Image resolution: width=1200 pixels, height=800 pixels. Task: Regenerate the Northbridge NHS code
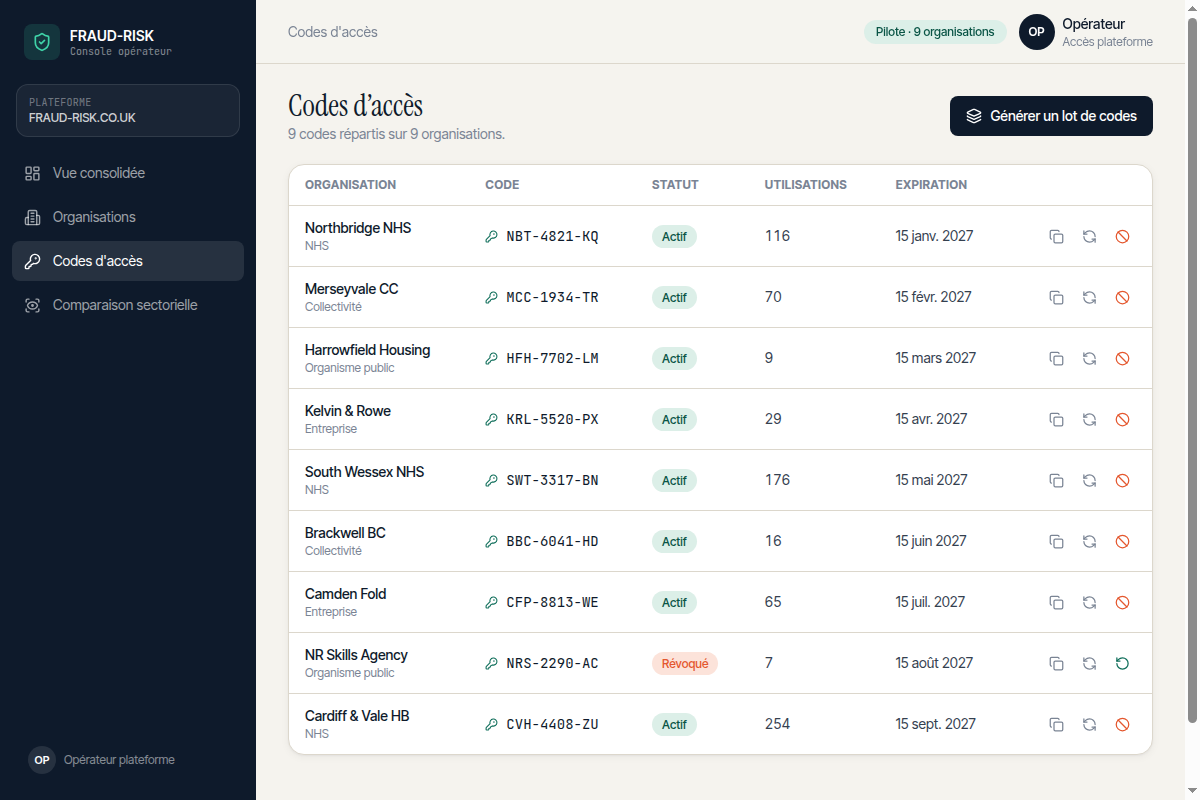(x=1089, y=237)
